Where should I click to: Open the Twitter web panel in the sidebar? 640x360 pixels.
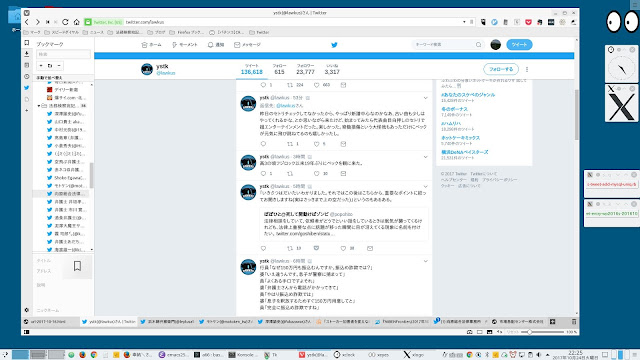pyautogui.click(x=27, y=88)
